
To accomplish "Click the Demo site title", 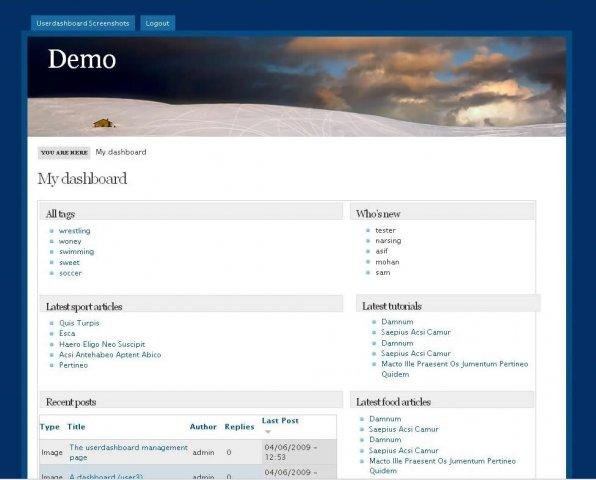I will [x=82, y=59].
